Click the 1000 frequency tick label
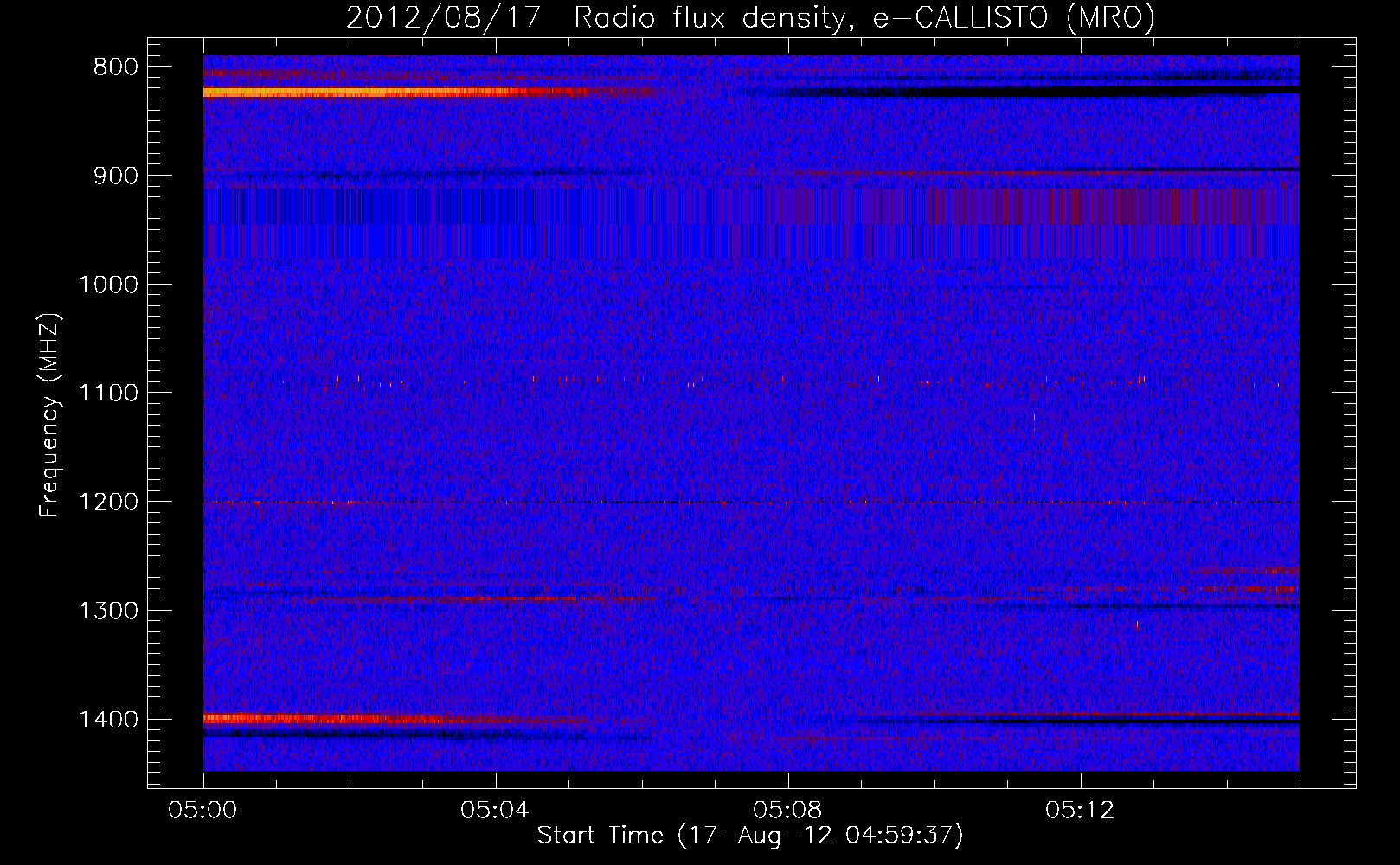Screen dimensions: 1400x865 point(108,285)
